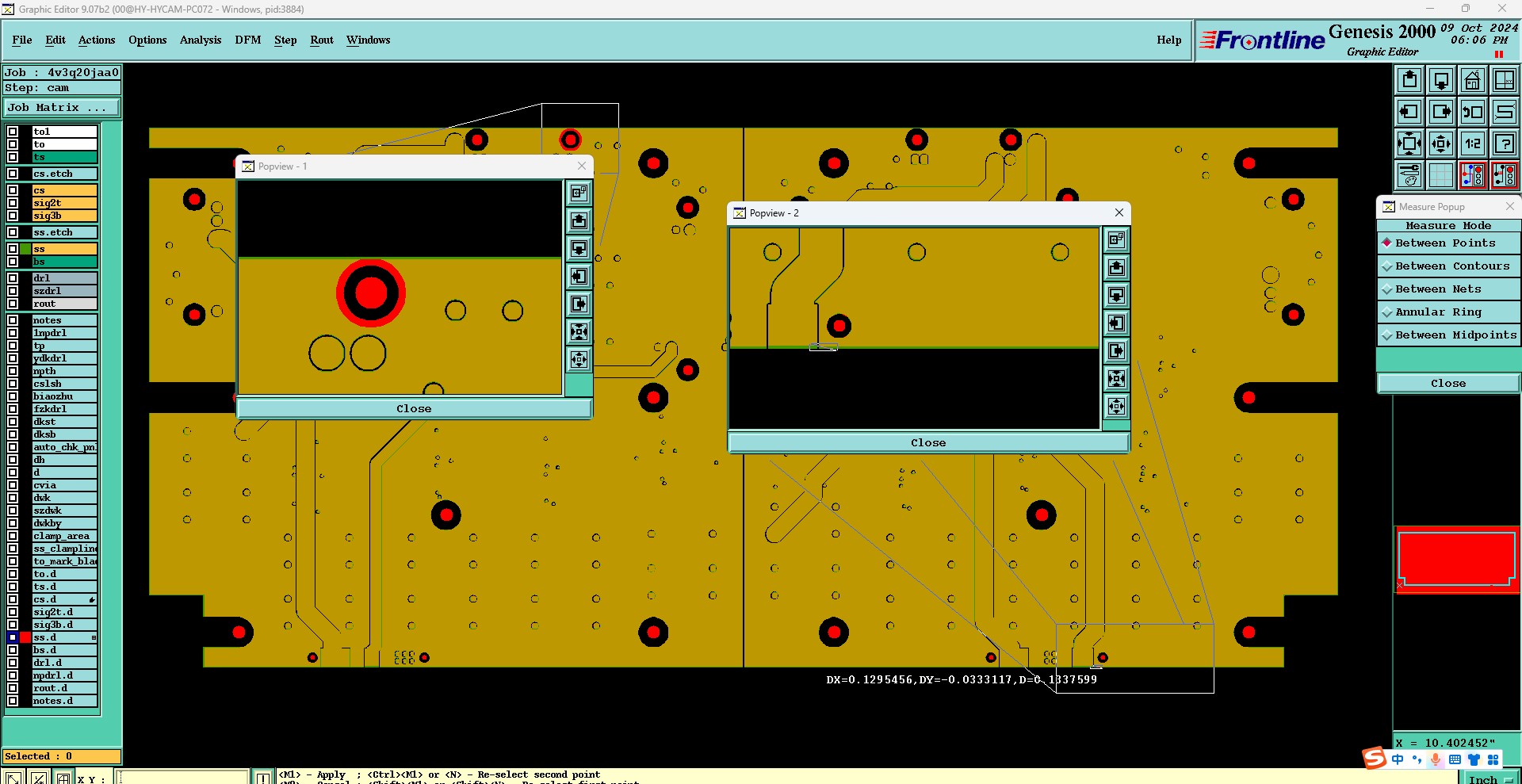Image resolution: width=1522 pixels, height=784 pixels.
Task: Click the pan right arrow icon in main toolbar
Action: 1441,112
